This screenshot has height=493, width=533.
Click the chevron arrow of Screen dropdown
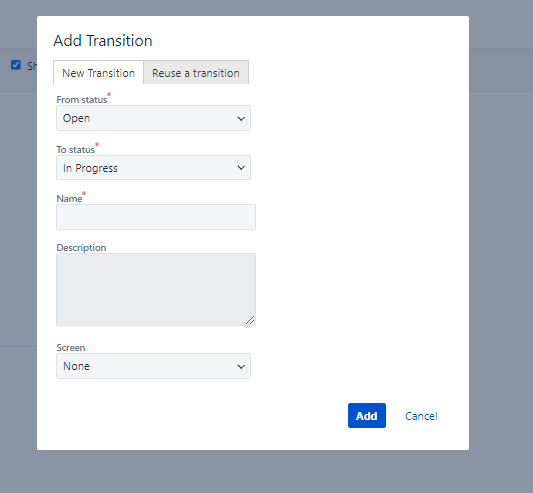(x=241, y=367)
